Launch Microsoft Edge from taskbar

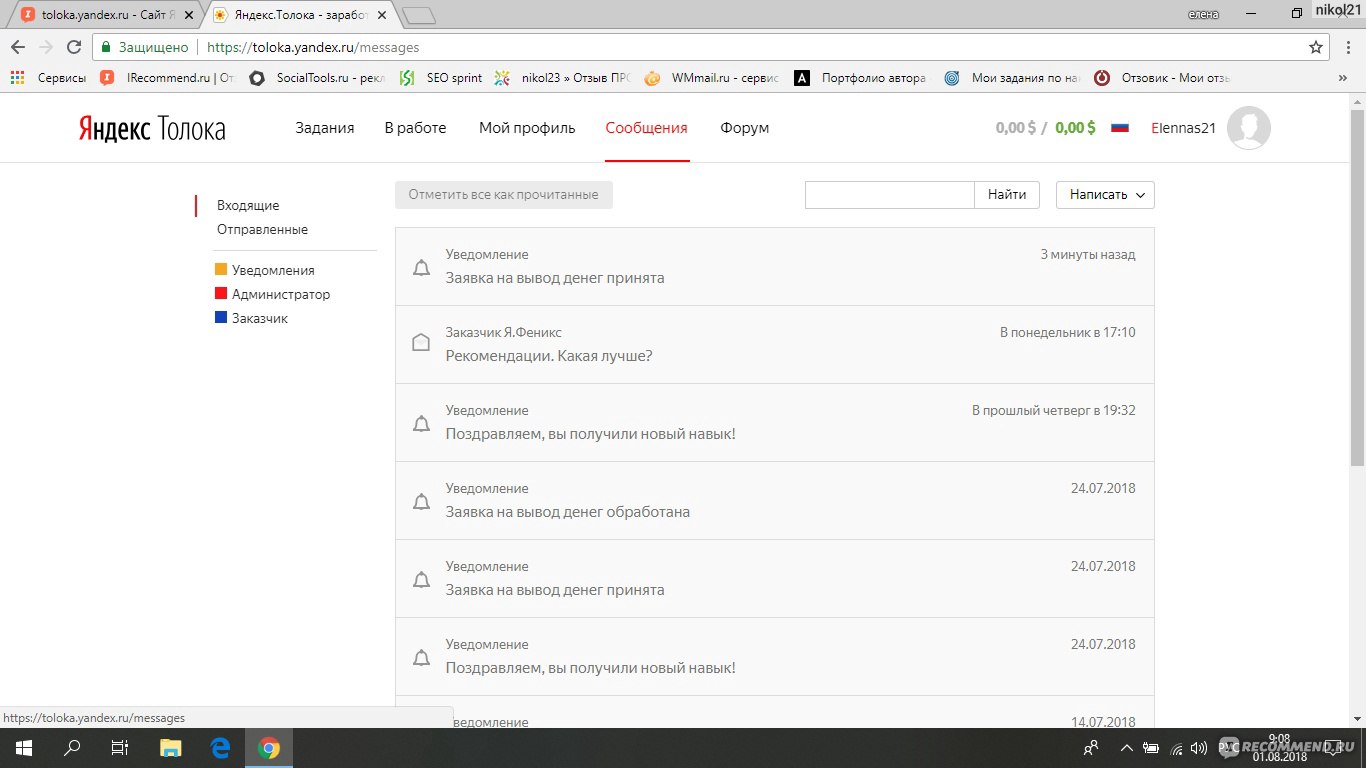coord(220,748)
